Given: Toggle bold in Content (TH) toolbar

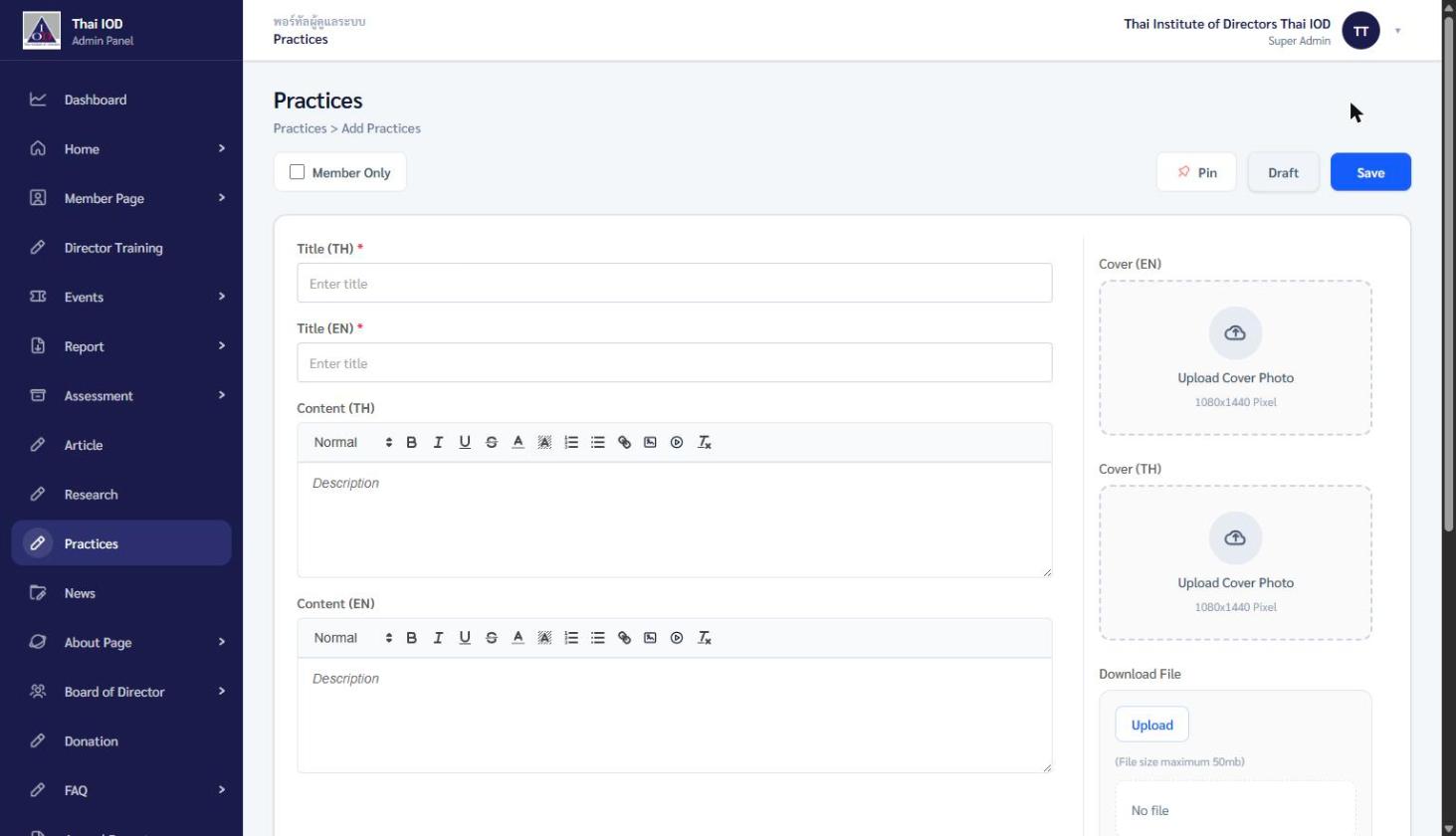Looking at the screenshot, I should click(x=411, y=442).
